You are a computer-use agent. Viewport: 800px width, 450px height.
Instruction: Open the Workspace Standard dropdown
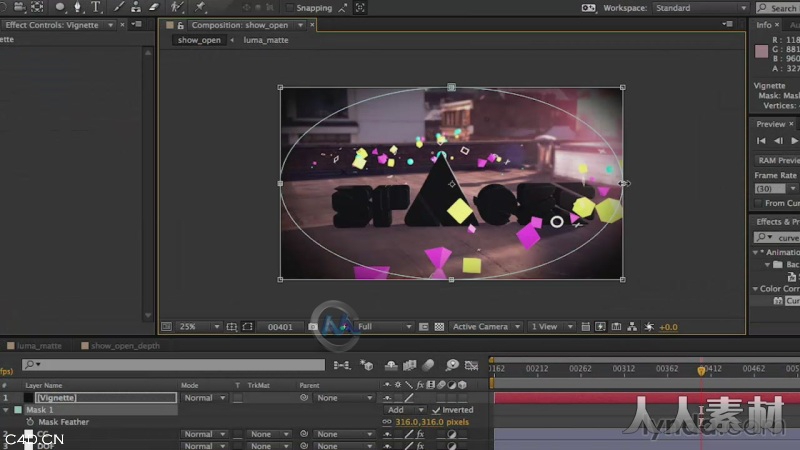click(x=700, y=8)
